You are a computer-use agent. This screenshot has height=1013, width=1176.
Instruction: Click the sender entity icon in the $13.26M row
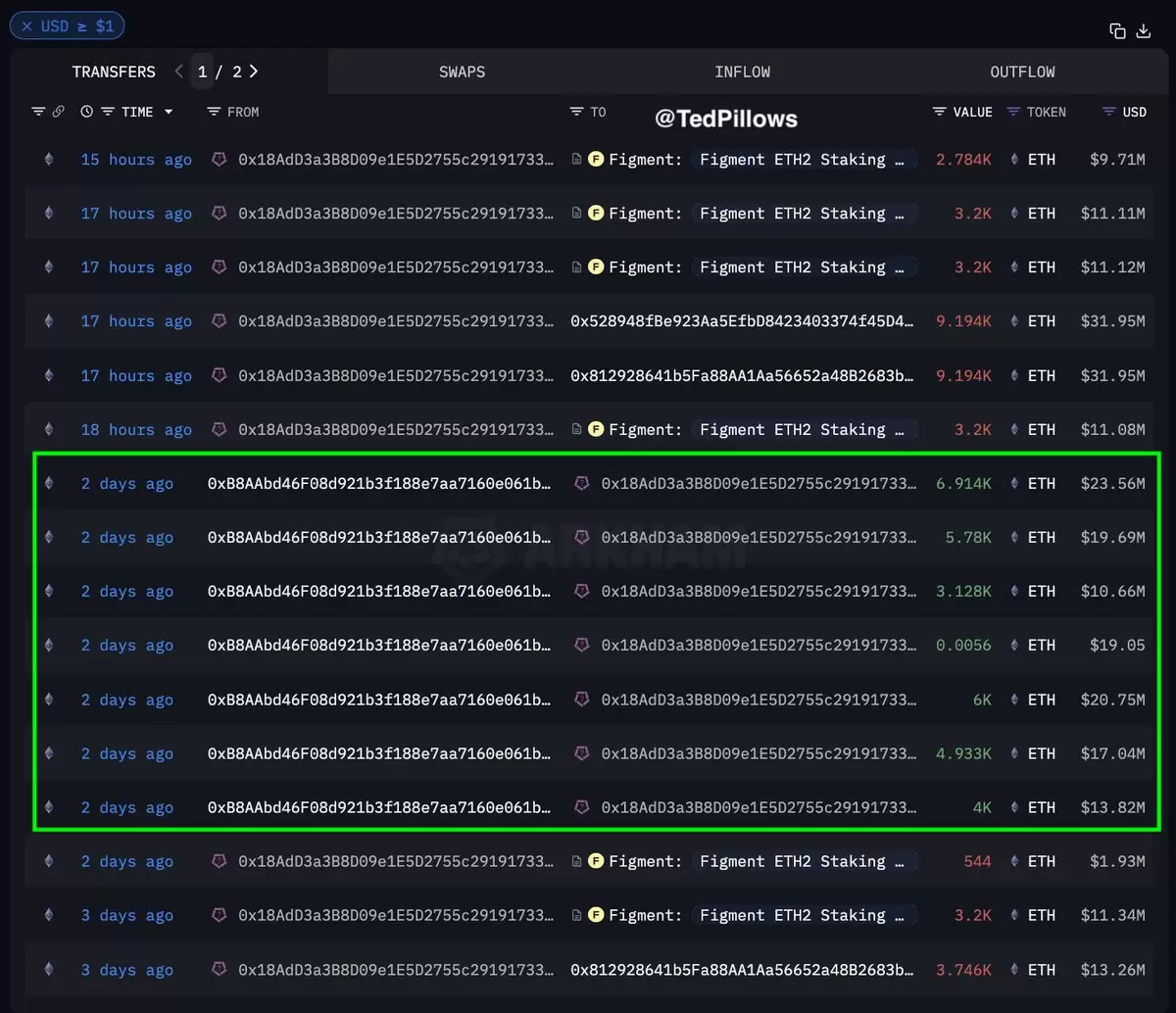(220, 970)
